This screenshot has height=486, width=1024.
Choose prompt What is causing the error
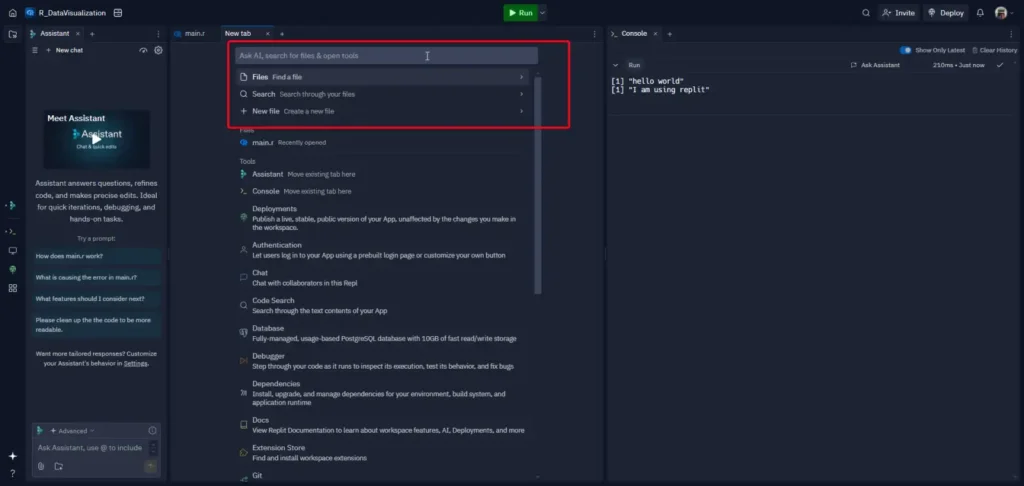coord(97,278)
